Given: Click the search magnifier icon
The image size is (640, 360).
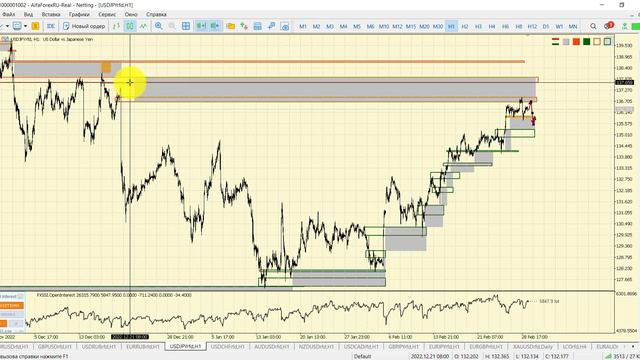Looking at the screenshot, I should click(x=593, y=26).
